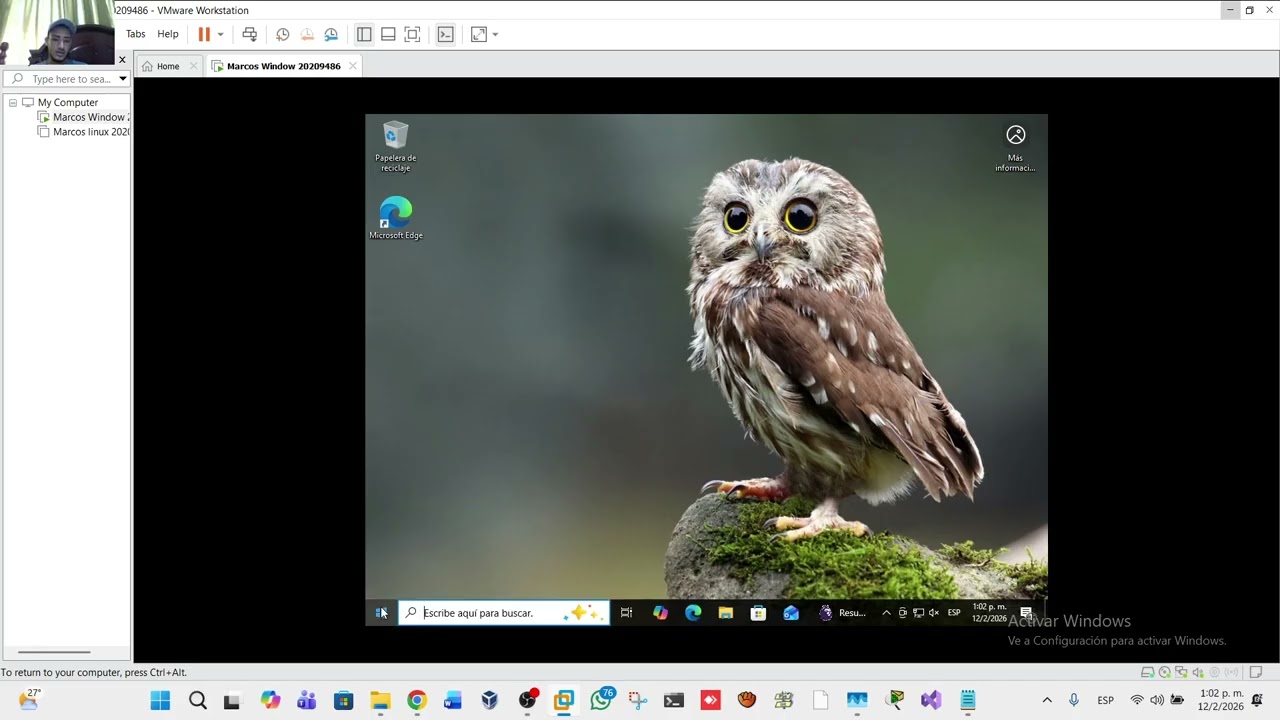Show hidden icons in the host tray
The image size is (1280, 720).
point(1047,700)
